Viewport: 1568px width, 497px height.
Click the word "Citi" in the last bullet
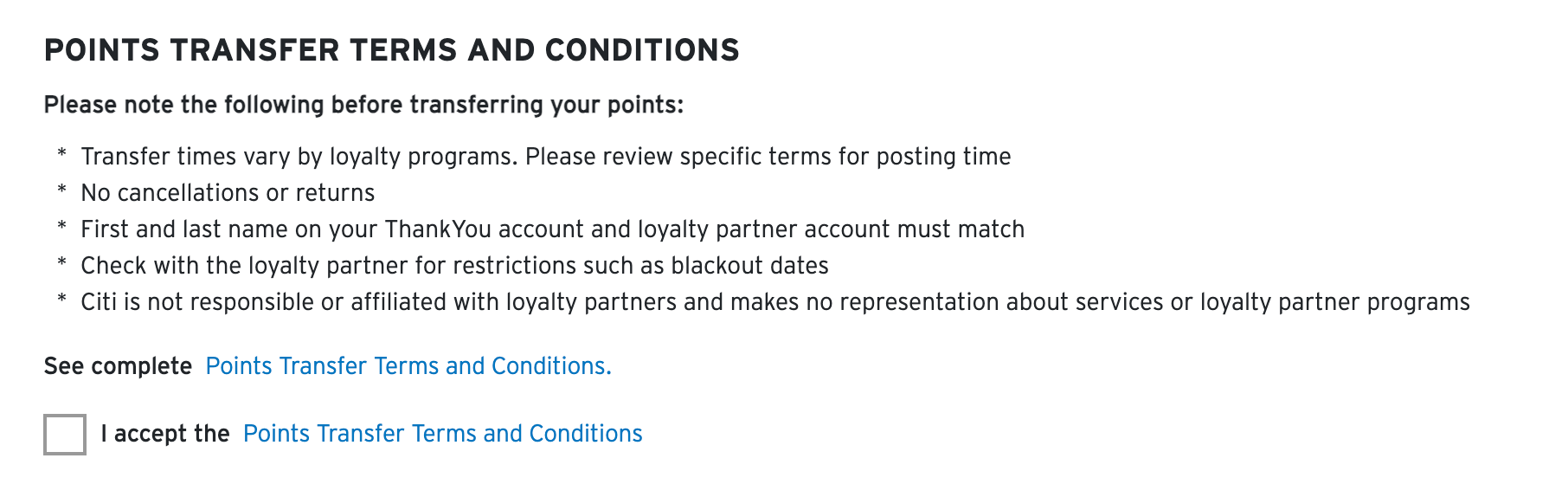click(x=99, y=302)
